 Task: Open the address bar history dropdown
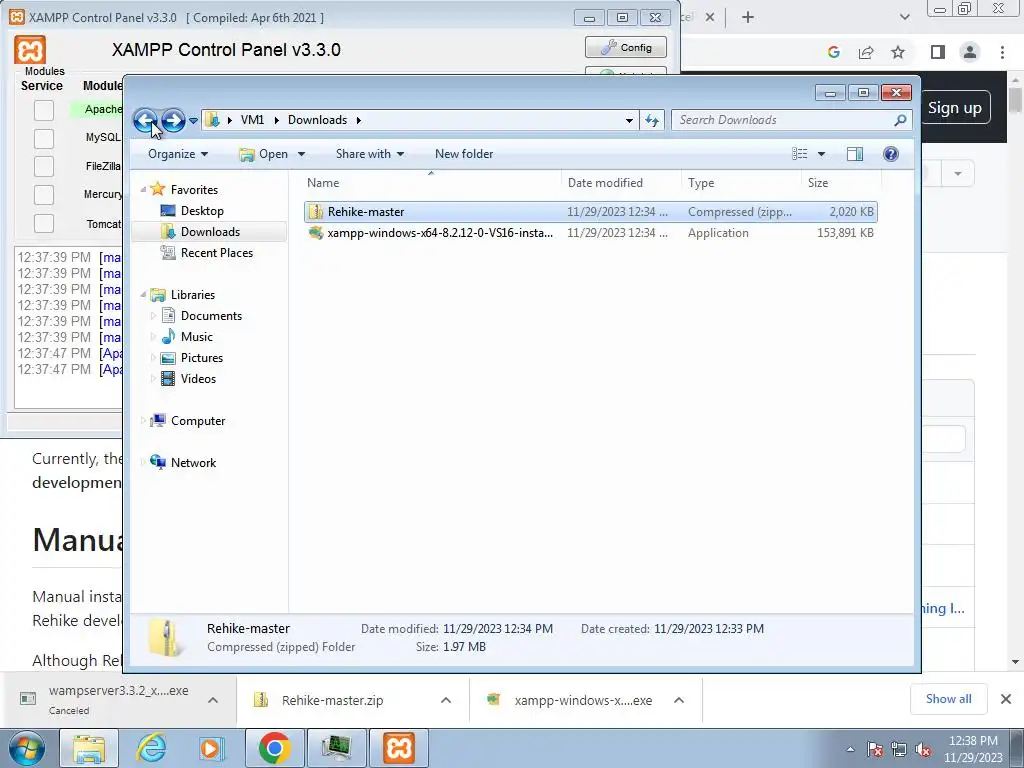coord(629,120)
